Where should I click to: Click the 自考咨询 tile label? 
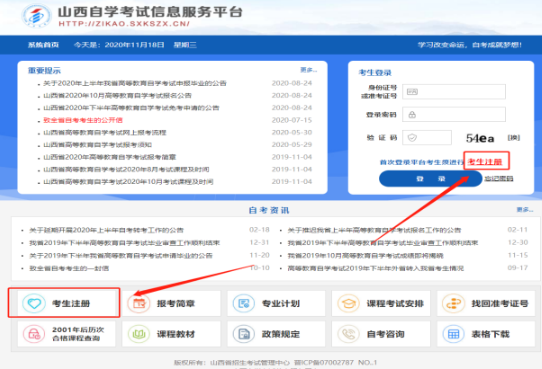pos(385,334)
